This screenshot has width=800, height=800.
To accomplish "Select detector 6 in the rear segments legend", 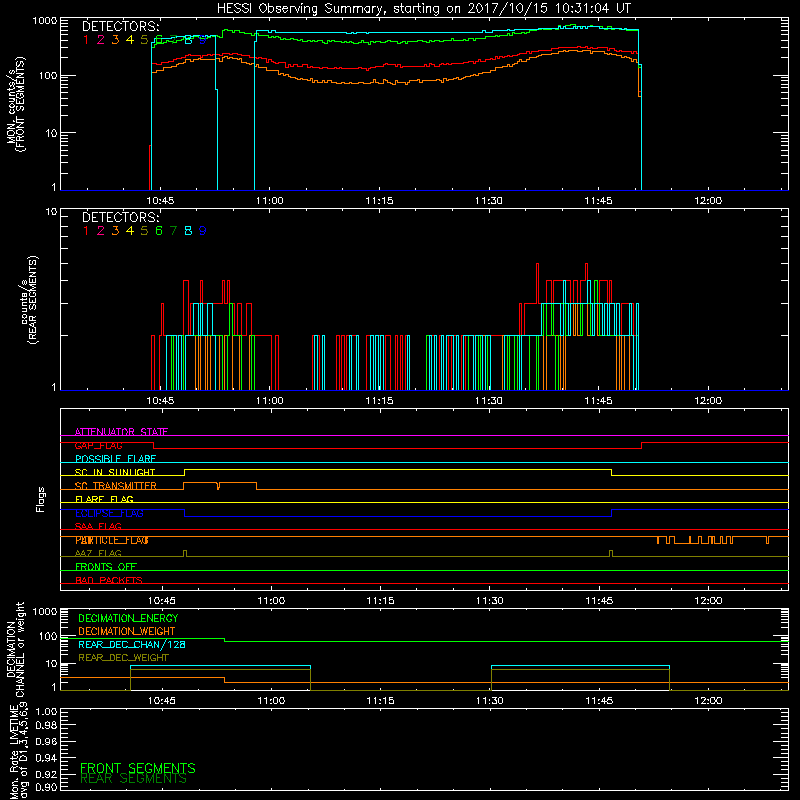I will click(x=159, y=231).
